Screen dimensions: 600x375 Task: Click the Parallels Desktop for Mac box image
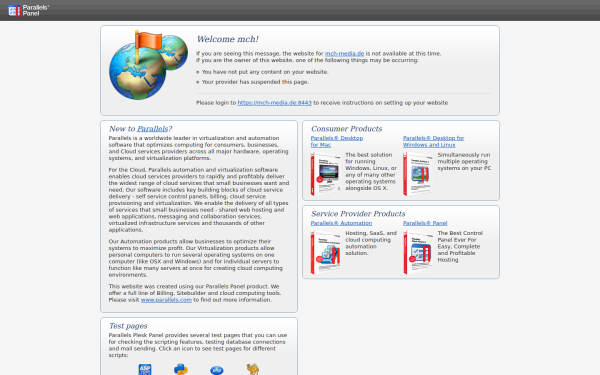326,174
